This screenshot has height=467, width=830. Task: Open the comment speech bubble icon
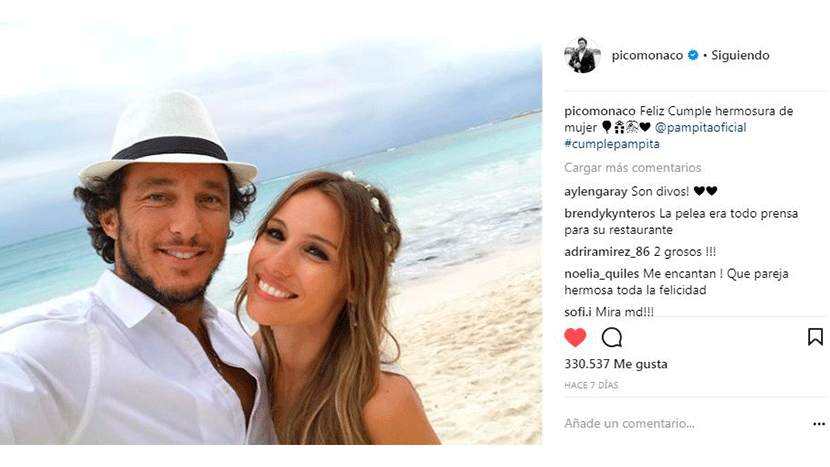click(612, 337)
